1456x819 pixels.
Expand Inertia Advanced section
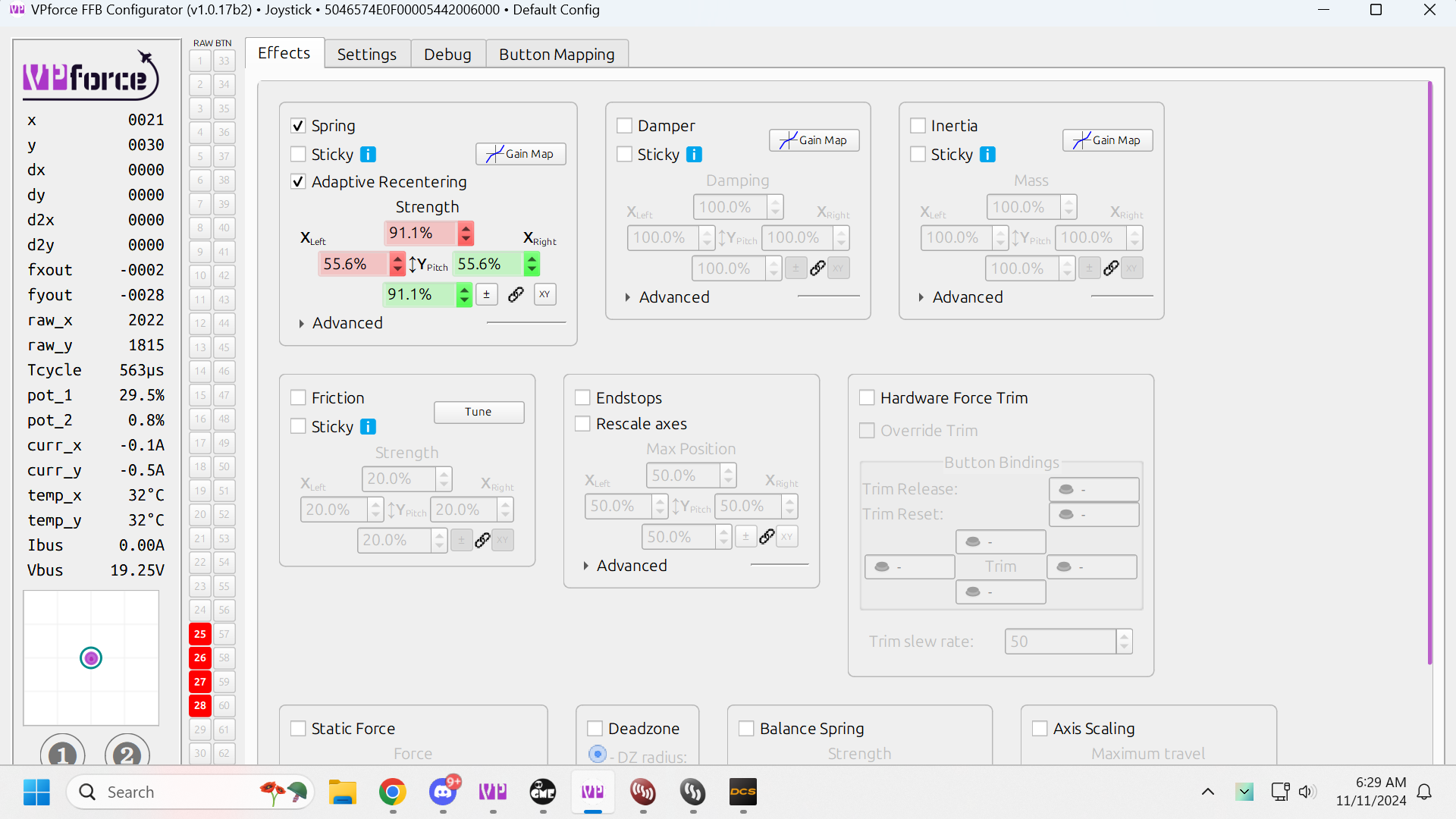tap(967, 297)
